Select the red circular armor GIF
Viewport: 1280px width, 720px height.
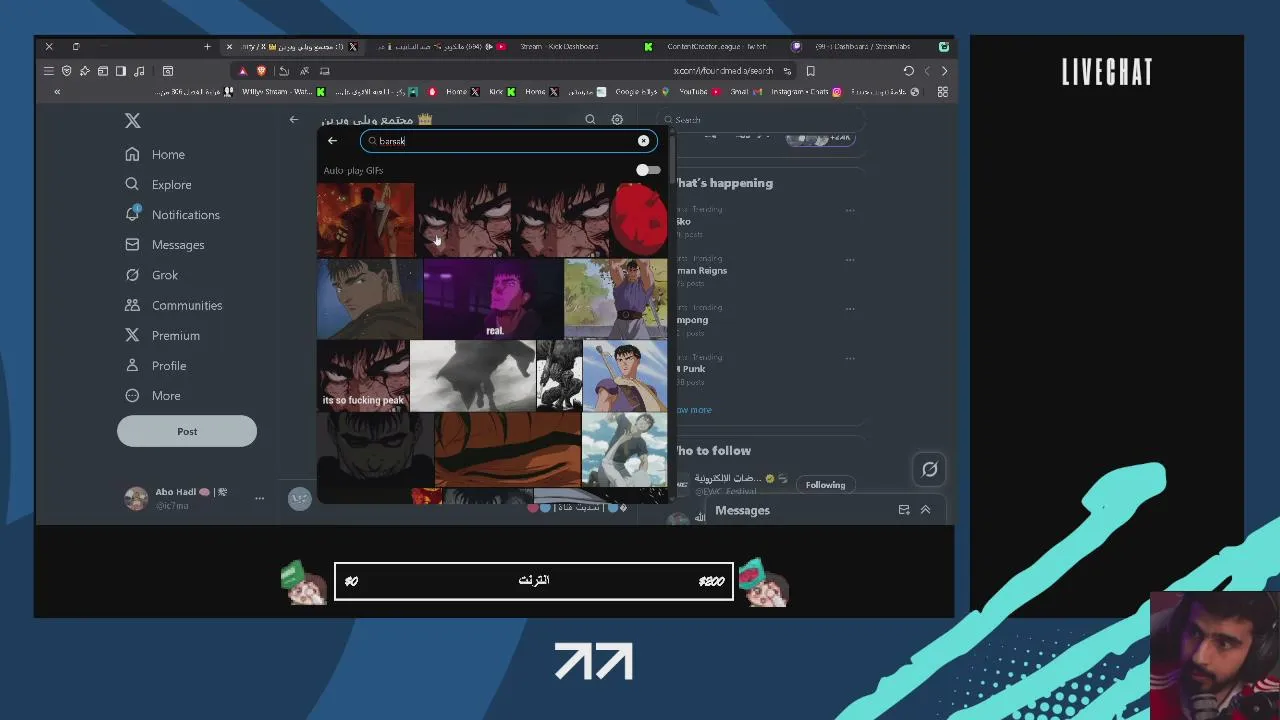639,220
